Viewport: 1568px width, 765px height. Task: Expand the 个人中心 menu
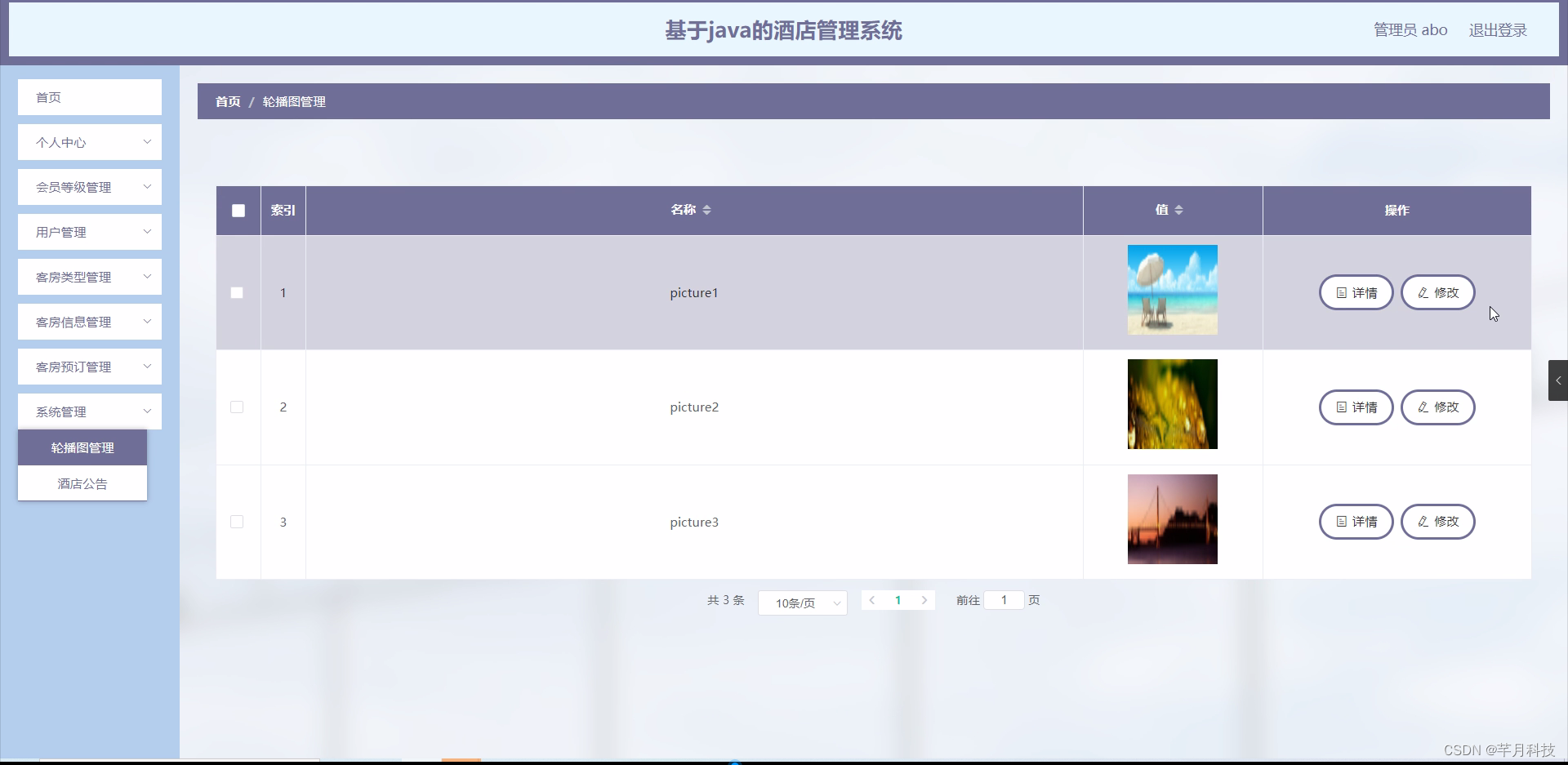point(89,142)
